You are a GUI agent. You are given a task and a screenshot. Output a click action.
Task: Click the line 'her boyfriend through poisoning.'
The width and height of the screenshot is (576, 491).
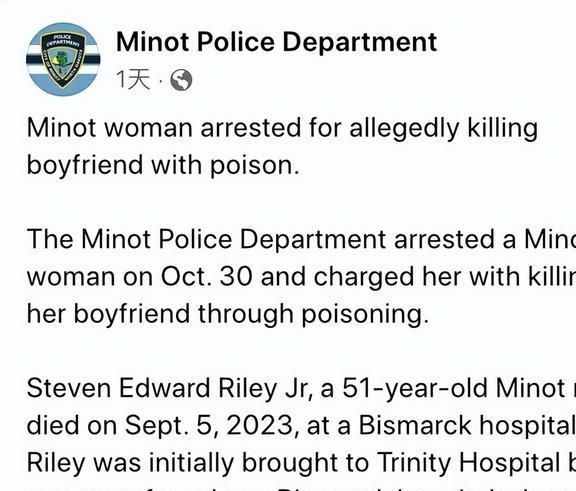coord(228,314)
